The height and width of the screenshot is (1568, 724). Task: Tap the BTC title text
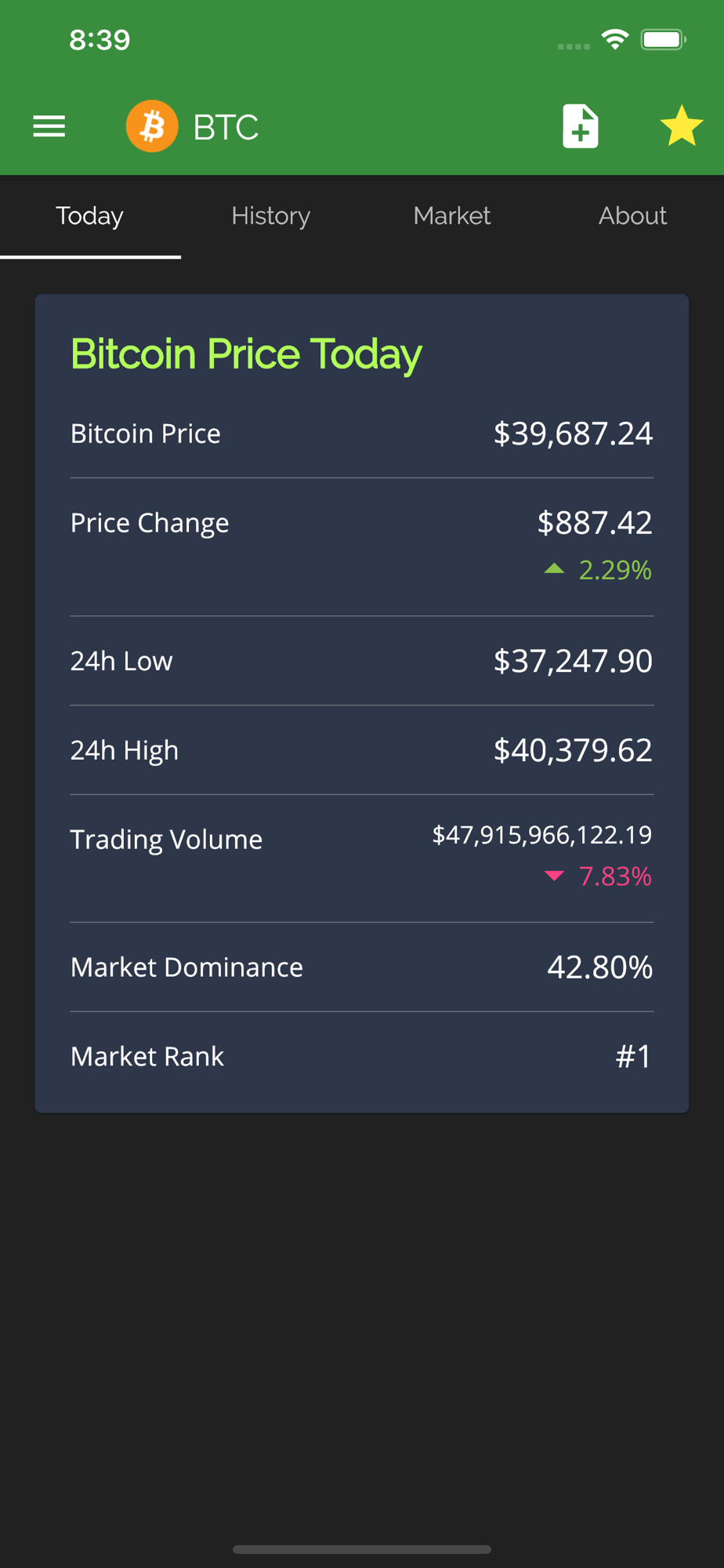coord(226,127)
